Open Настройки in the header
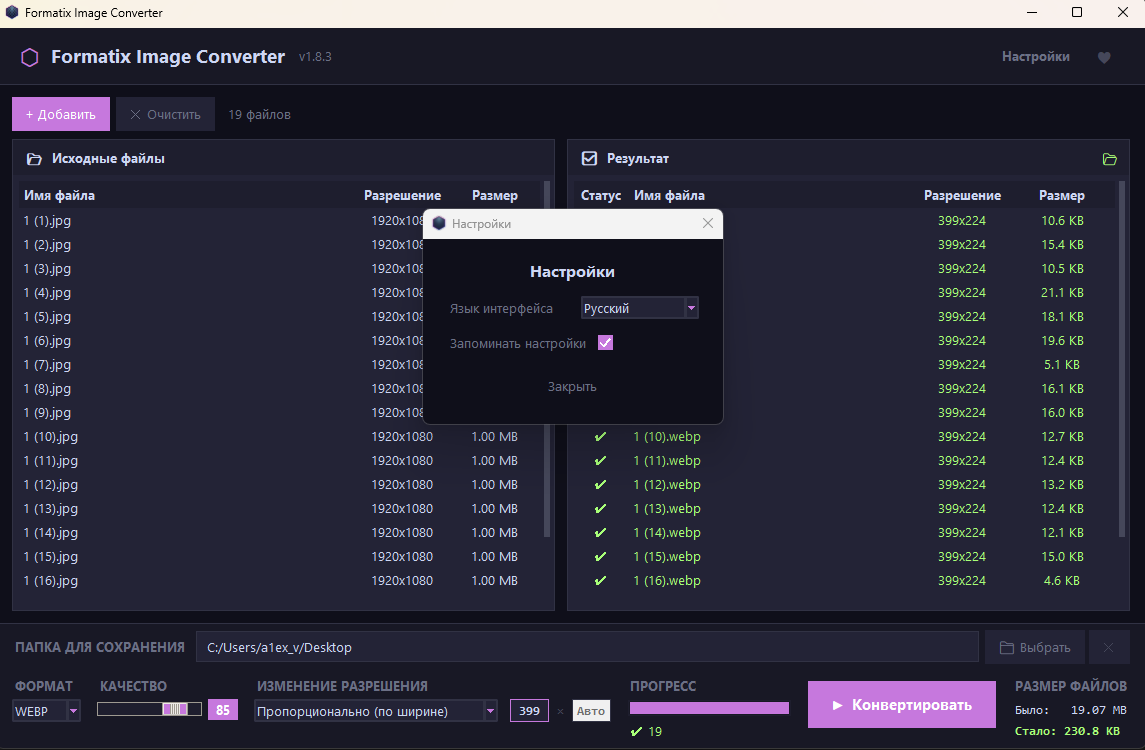The height and width of the screenshot is (750, 1145). click(x=1035, y=57)
